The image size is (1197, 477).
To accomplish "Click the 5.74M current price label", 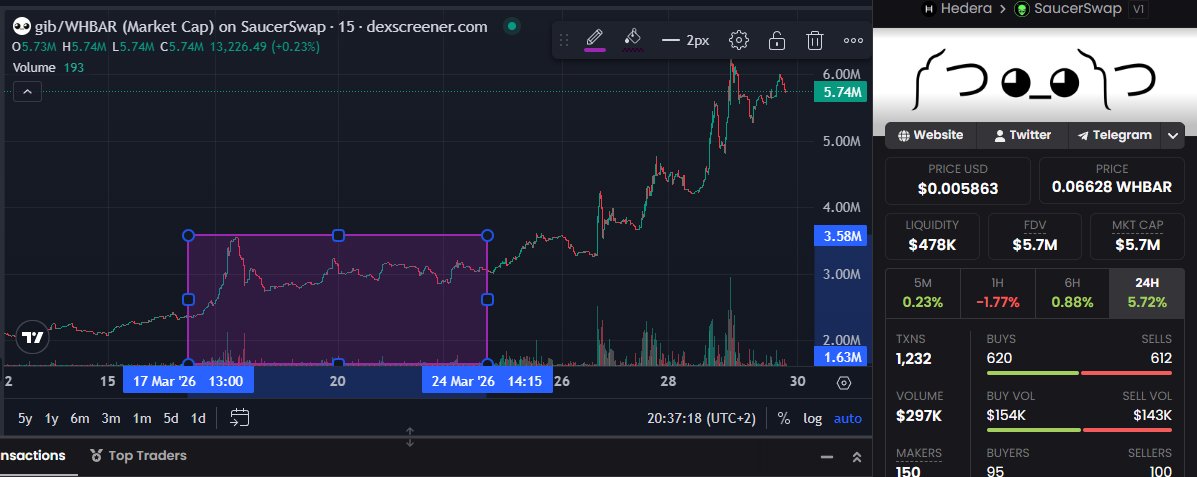I will coord(840,92).
